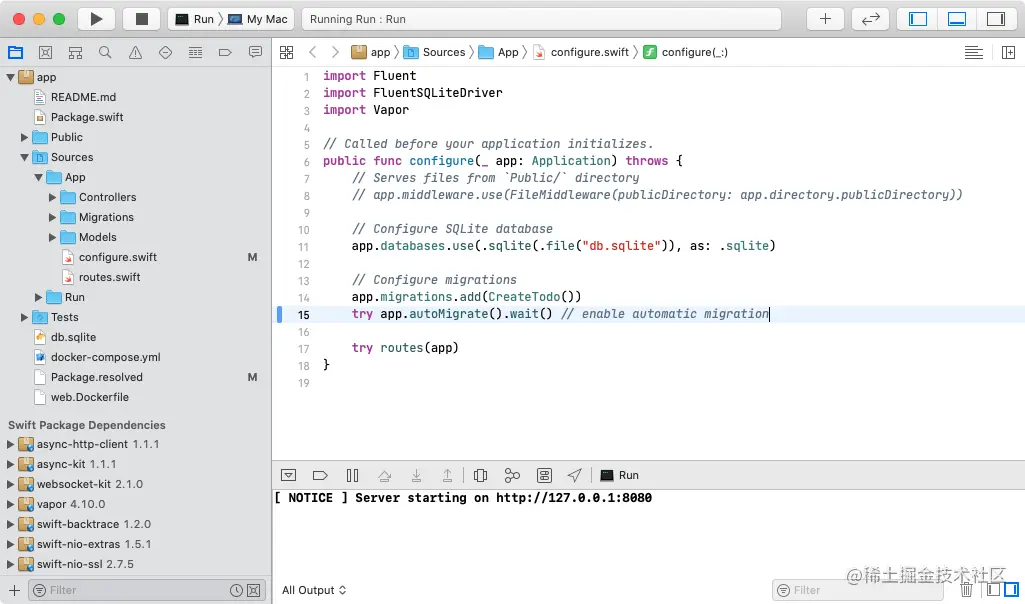
Task: Open the editor options lines icon
Action: pyautogui.click(x=973, y=52)
